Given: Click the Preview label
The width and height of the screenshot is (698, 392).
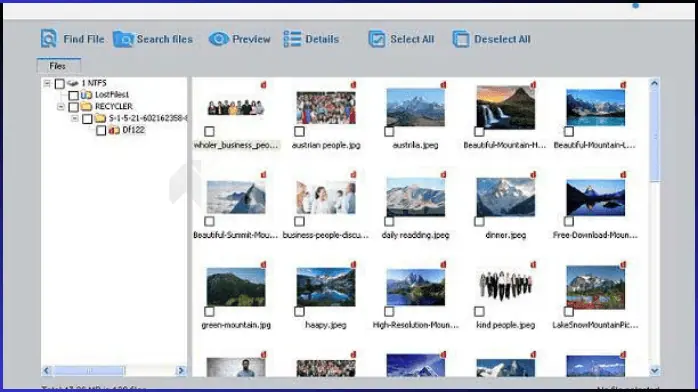Looking at the screenshot, I should pyautogui.click(x=251, y=39).
